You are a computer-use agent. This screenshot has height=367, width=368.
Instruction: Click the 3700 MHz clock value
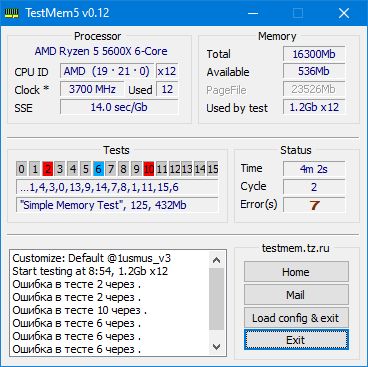point(92,89)
